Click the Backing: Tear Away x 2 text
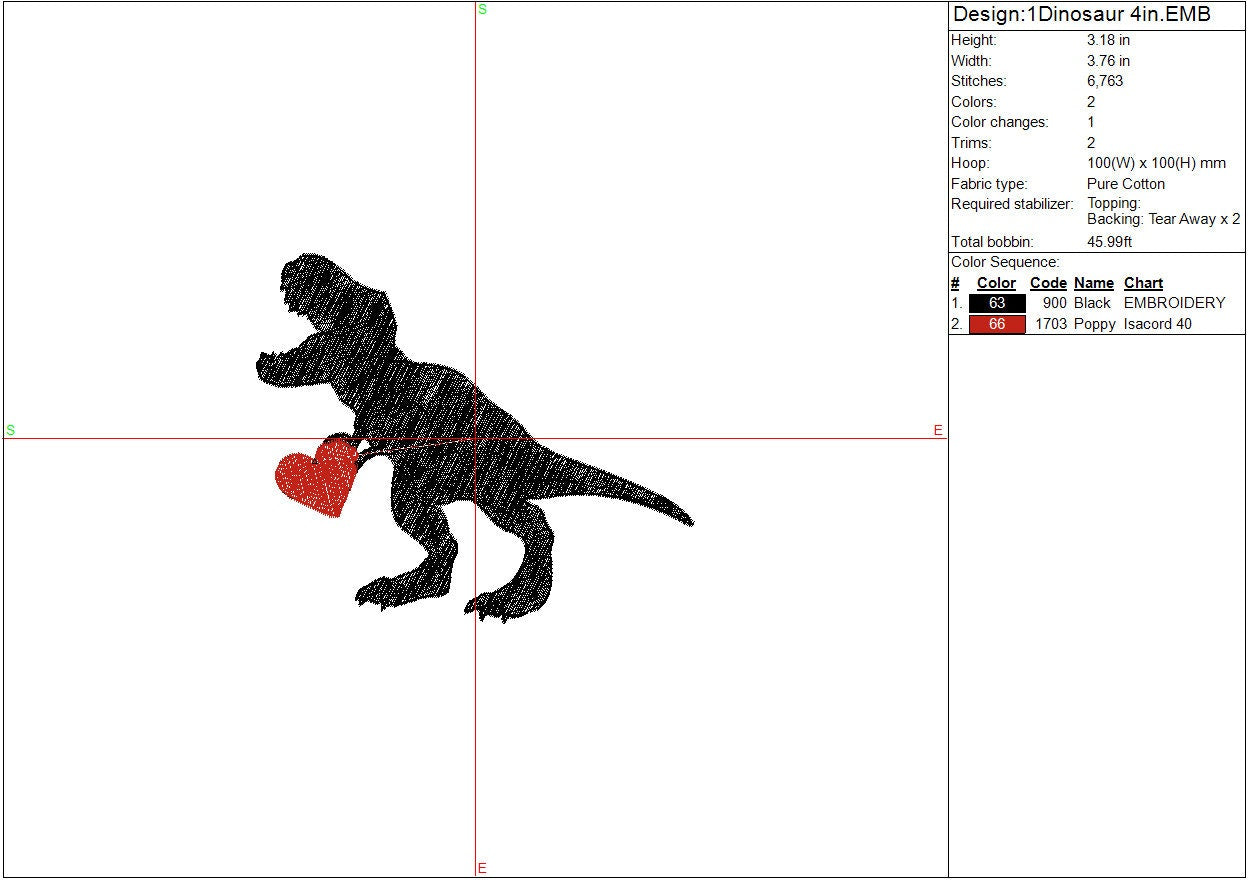This screenshot has height=880, width=1248. click(x=1163, y=219)
